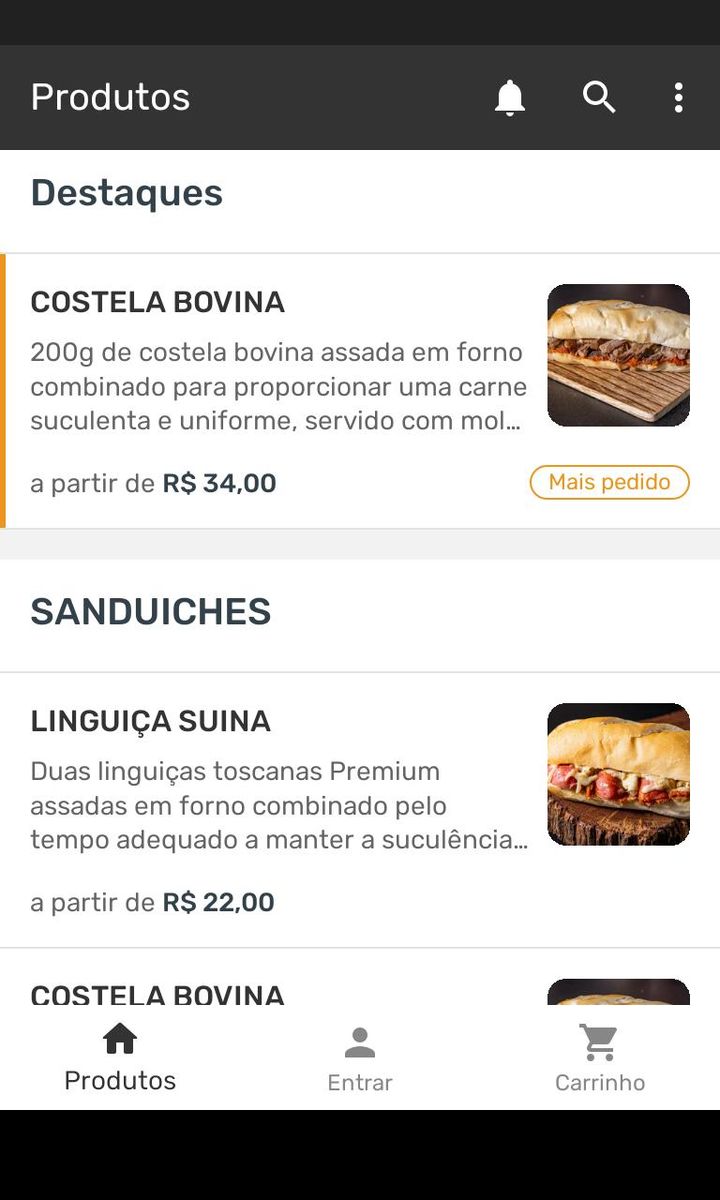Tap the shopping cart icon

click(600, 1043)
